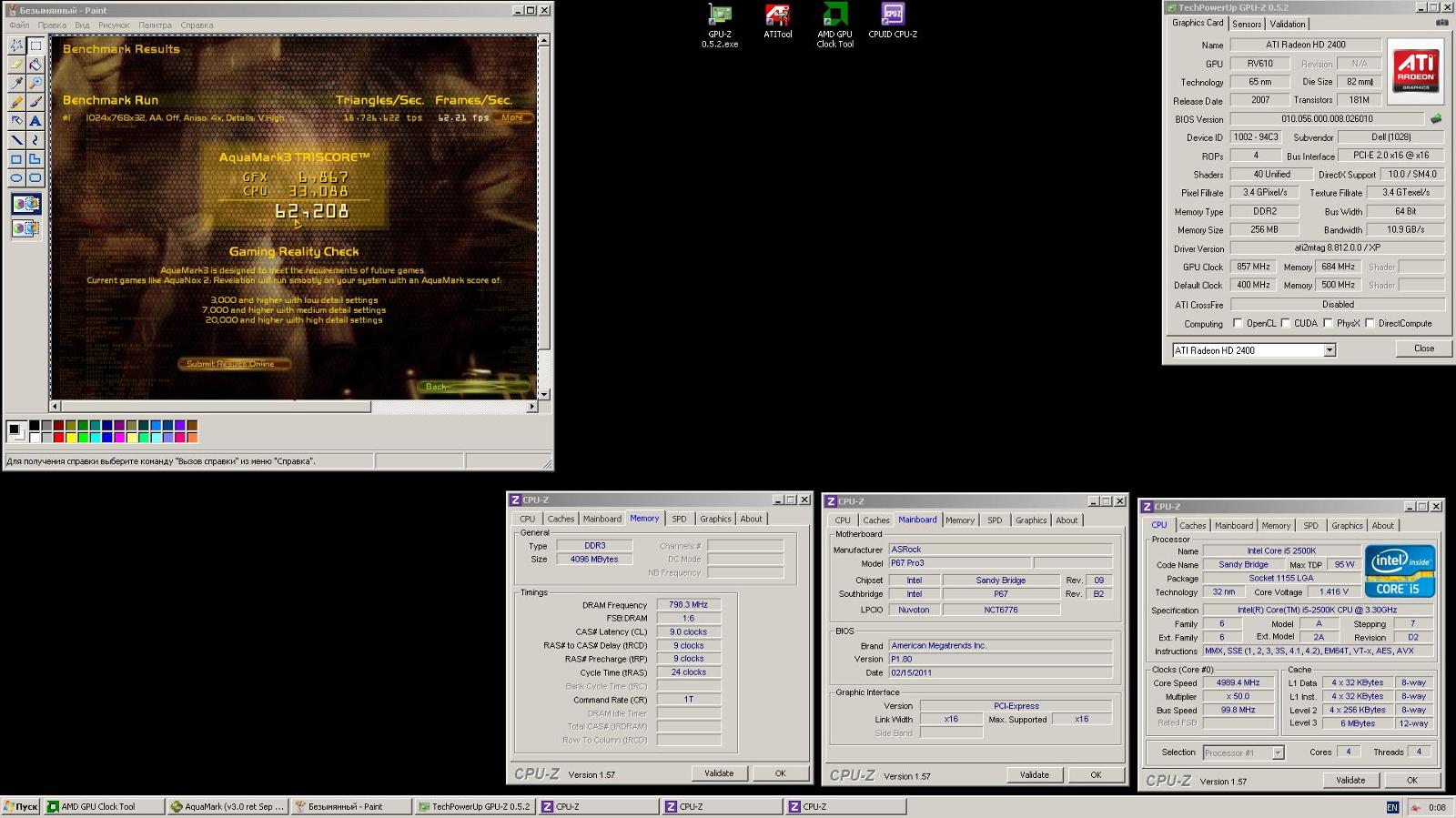This screenshot has width=1456, height=818.
Task: Pick the straight Line tool in Paint
Action: (x=16, y=140)
